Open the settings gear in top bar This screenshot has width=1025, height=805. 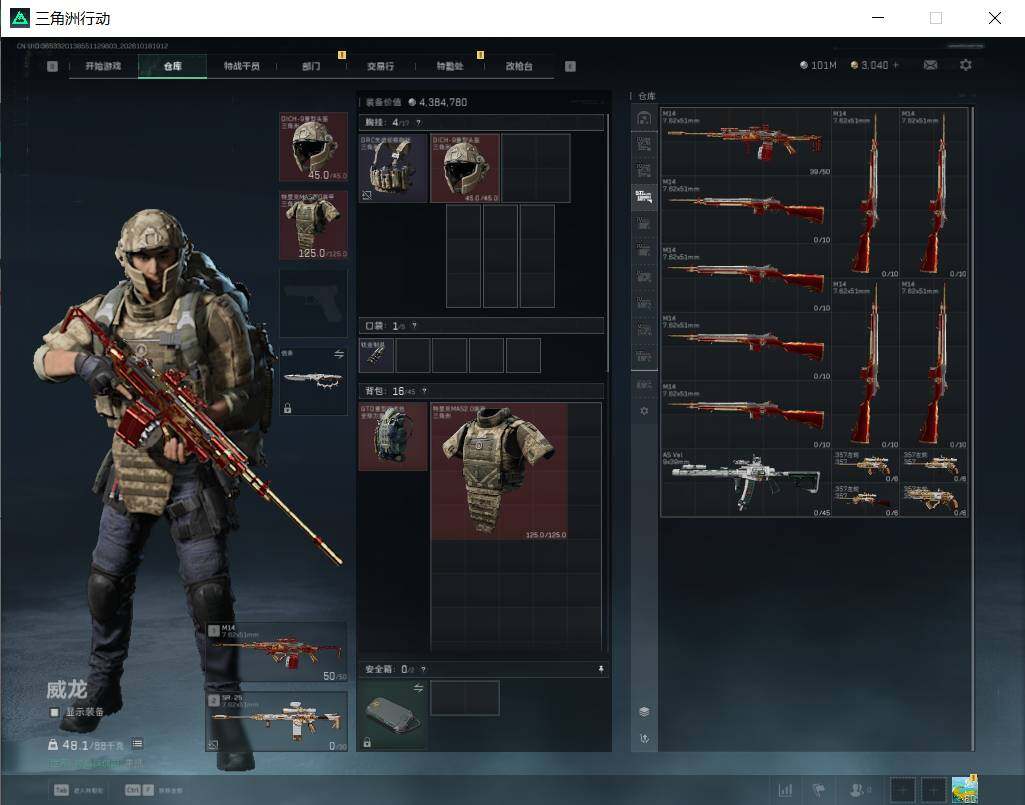click(x=966, y=65)
